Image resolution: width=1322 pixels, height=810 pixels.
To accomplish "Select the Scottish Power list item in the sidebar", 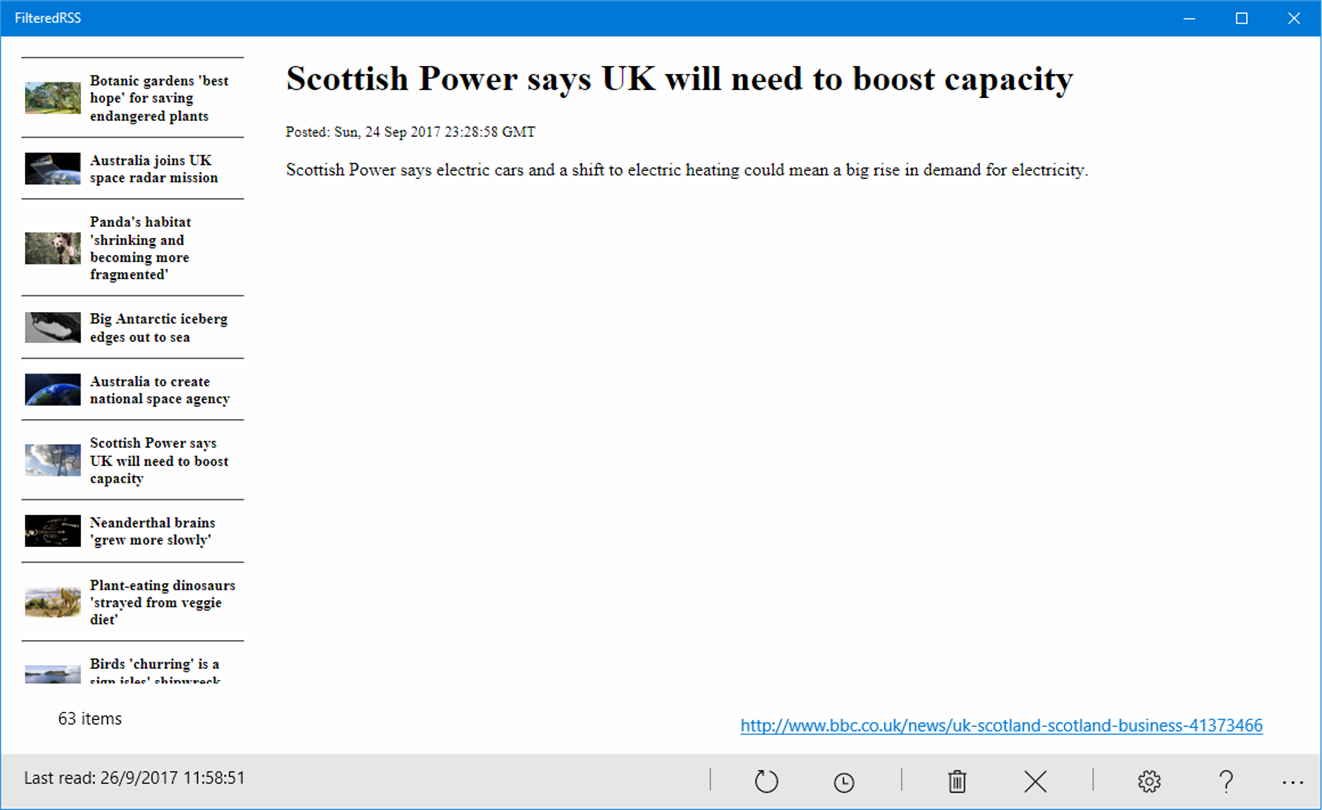I will pos(133,461).
